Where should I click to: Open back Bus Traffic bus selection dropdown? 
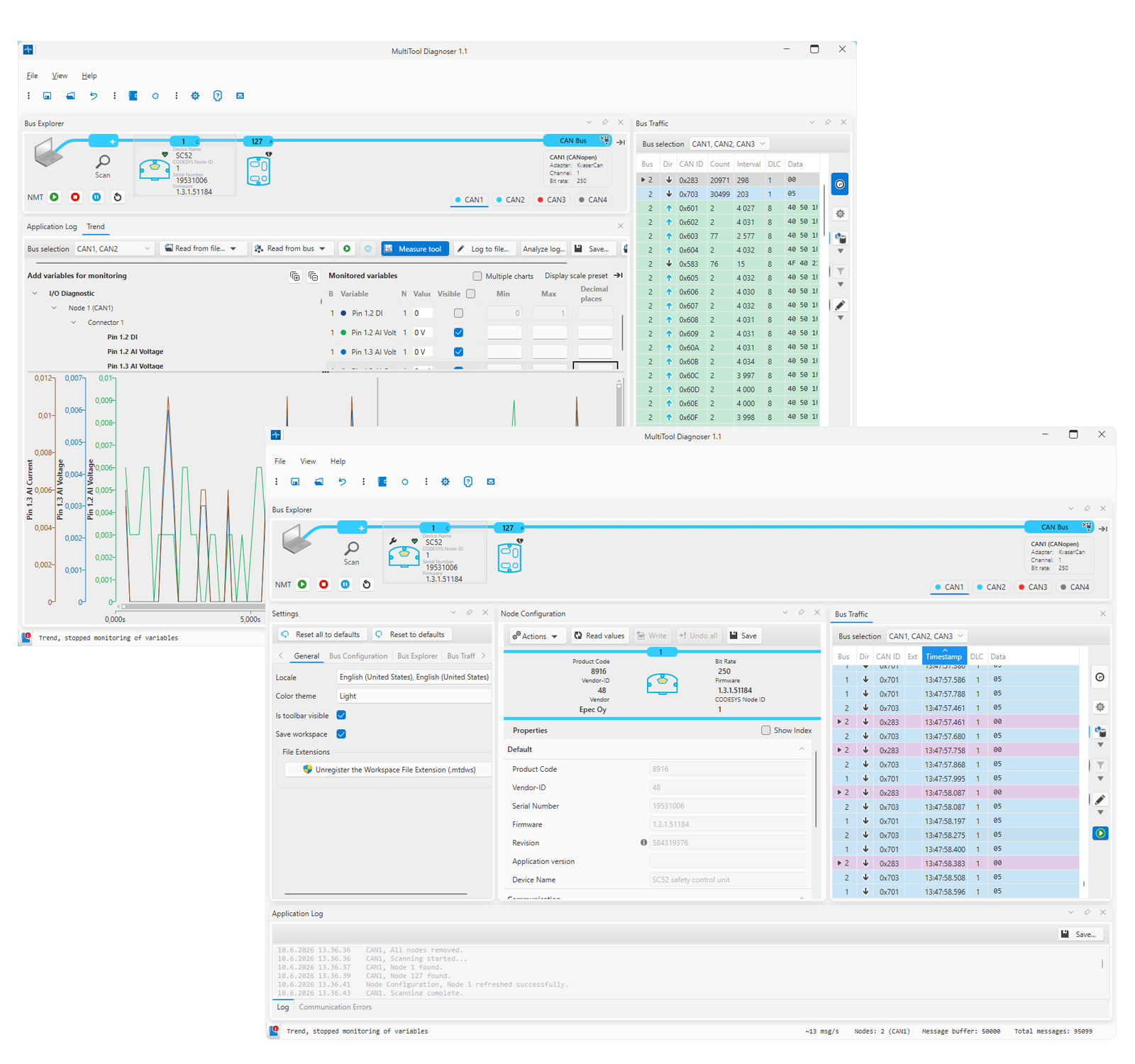click(x=729, y=144)
